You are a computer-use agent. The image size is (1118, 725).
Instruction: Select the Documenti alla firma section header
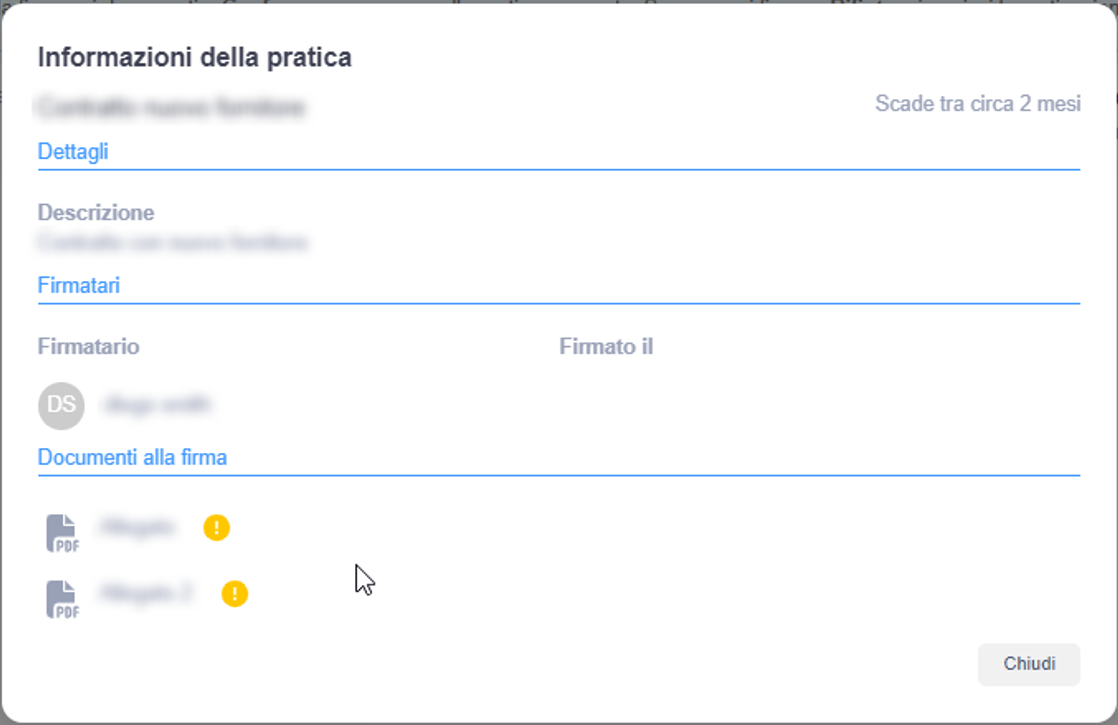click(x=132, y=457)
